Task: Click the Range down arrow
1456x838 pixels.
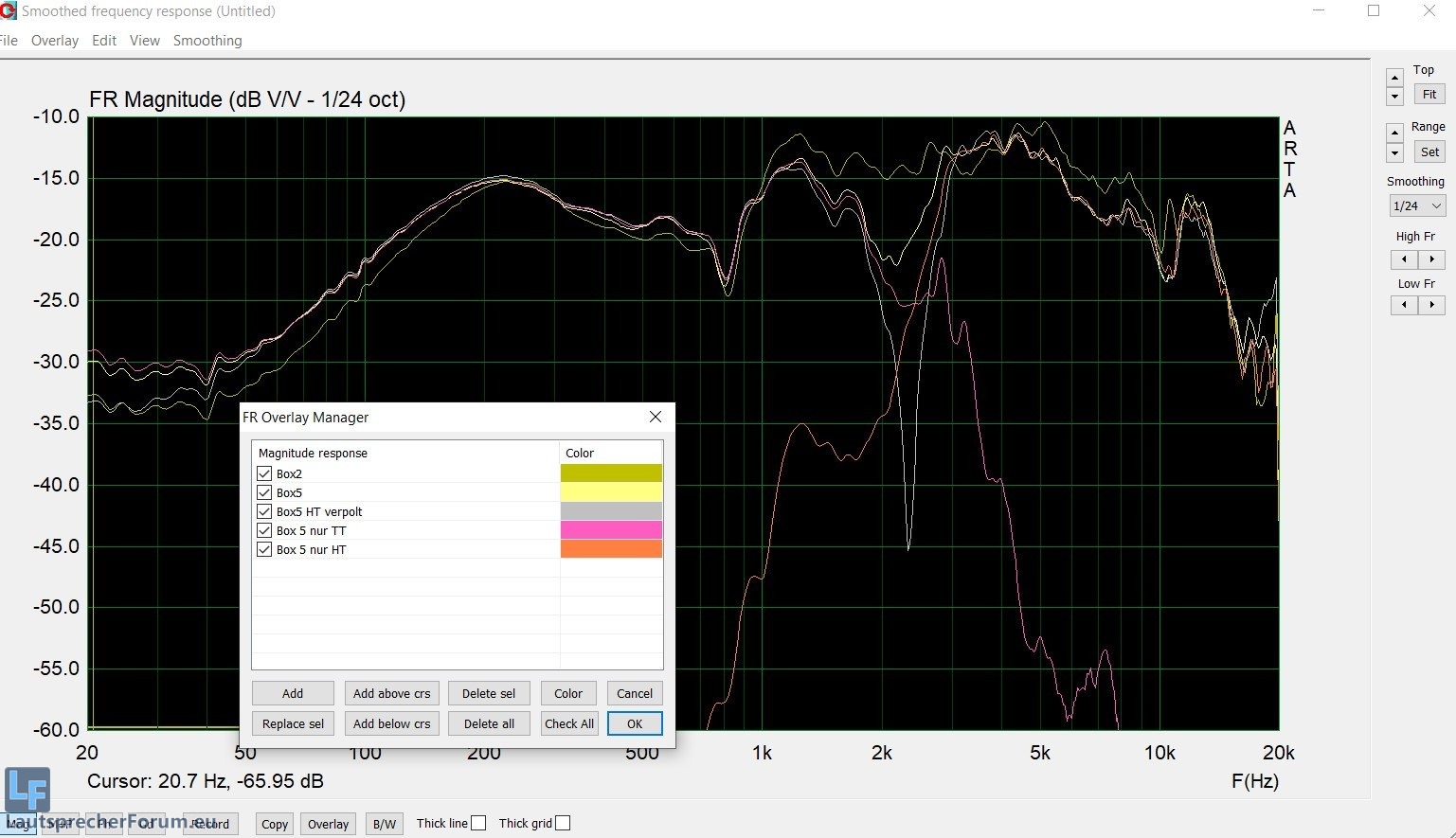Action: tap(1394, 153)
